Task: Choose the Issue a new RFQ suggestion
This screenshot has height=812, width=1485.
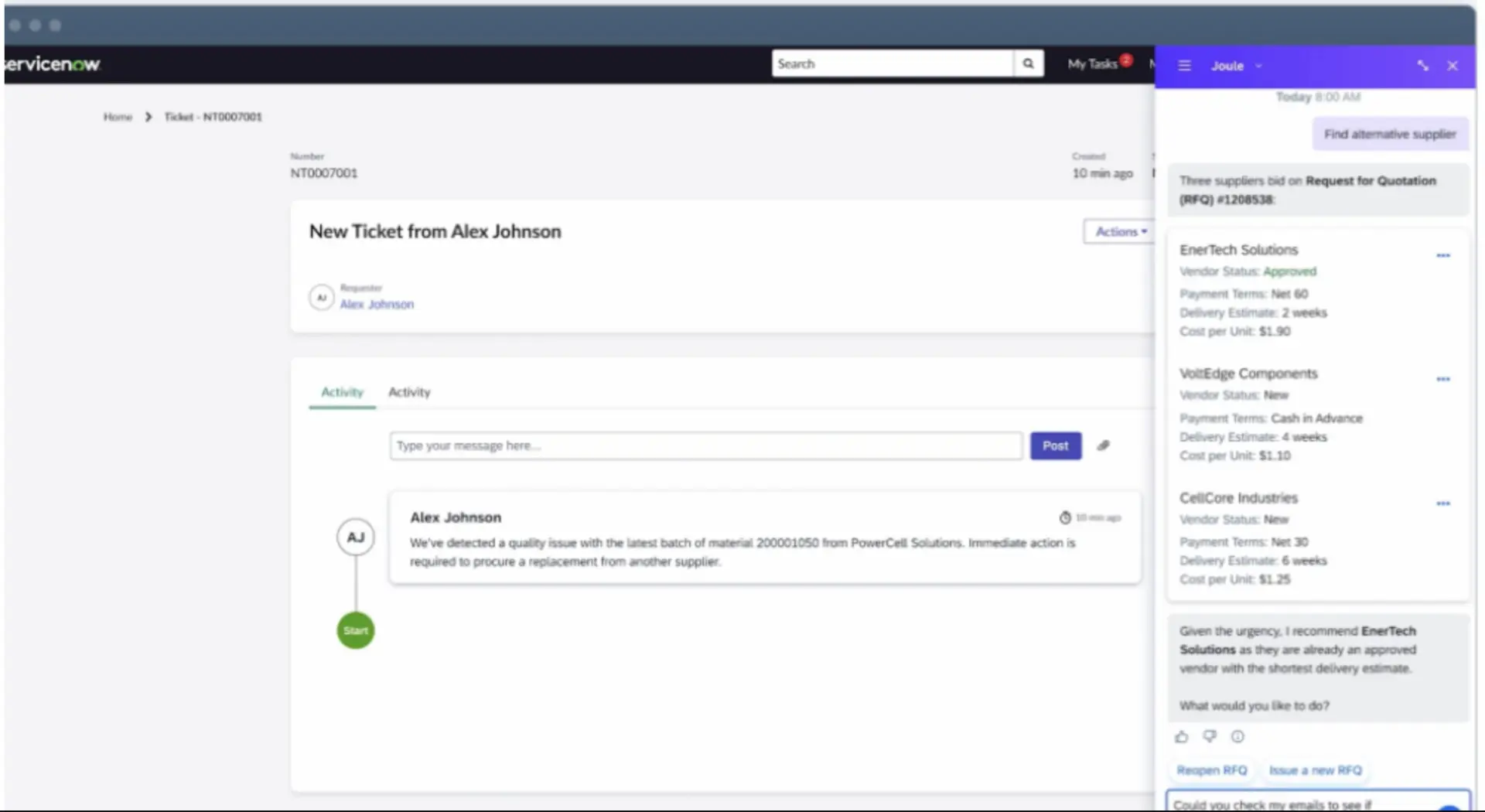Action: click(1316, 770)
